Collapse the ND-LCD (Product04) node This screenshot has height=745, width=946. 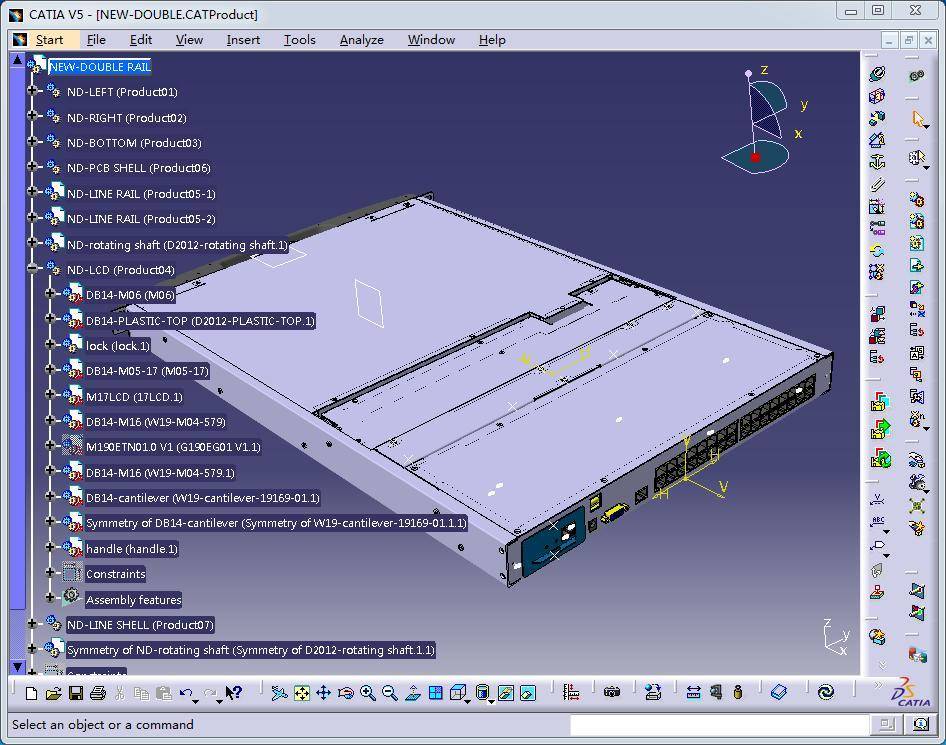pos(33,270)
